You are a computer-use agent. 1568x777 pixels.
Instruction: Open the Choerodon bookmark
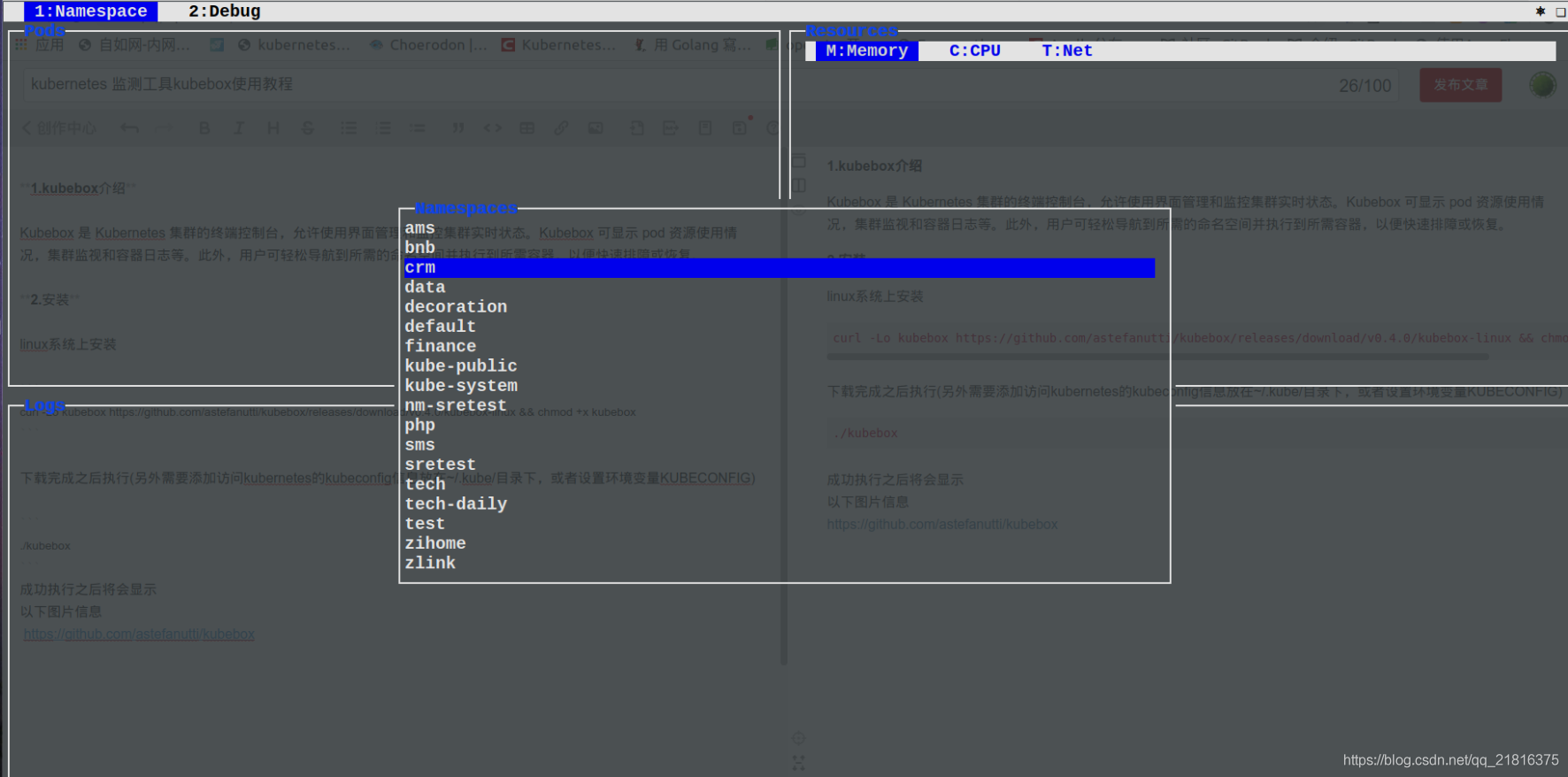pos(428,44)
